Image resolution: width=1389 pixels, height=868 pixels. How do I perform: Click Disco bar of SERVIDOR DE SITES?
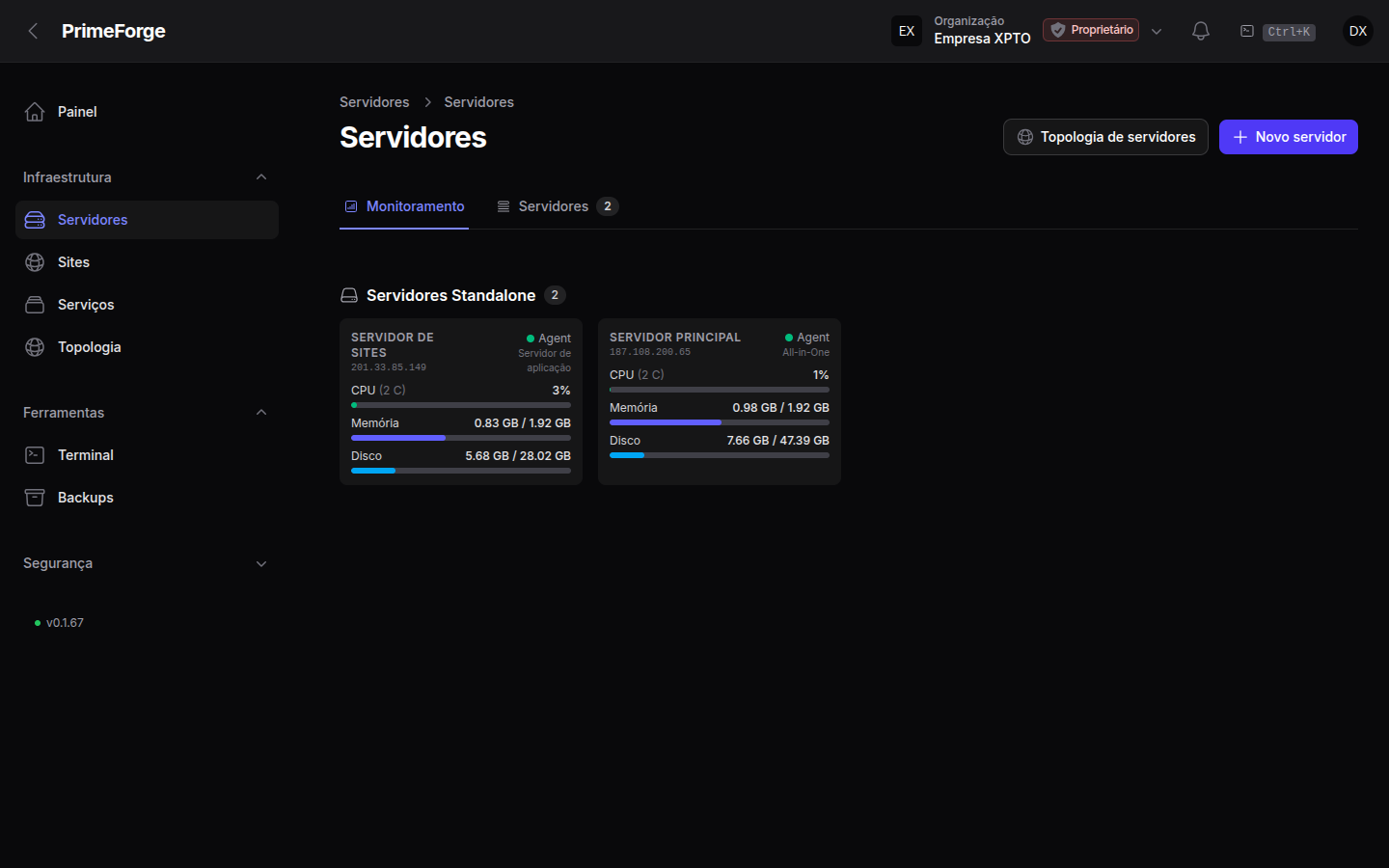click(x=461, y=471)
